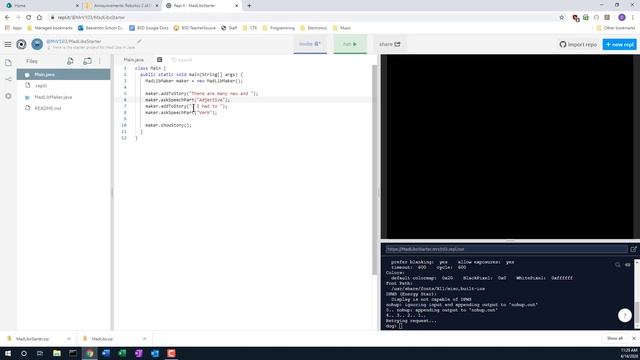Click line 5 addToStory code line
Screen dimensions: 640x360
coord(202,93)
